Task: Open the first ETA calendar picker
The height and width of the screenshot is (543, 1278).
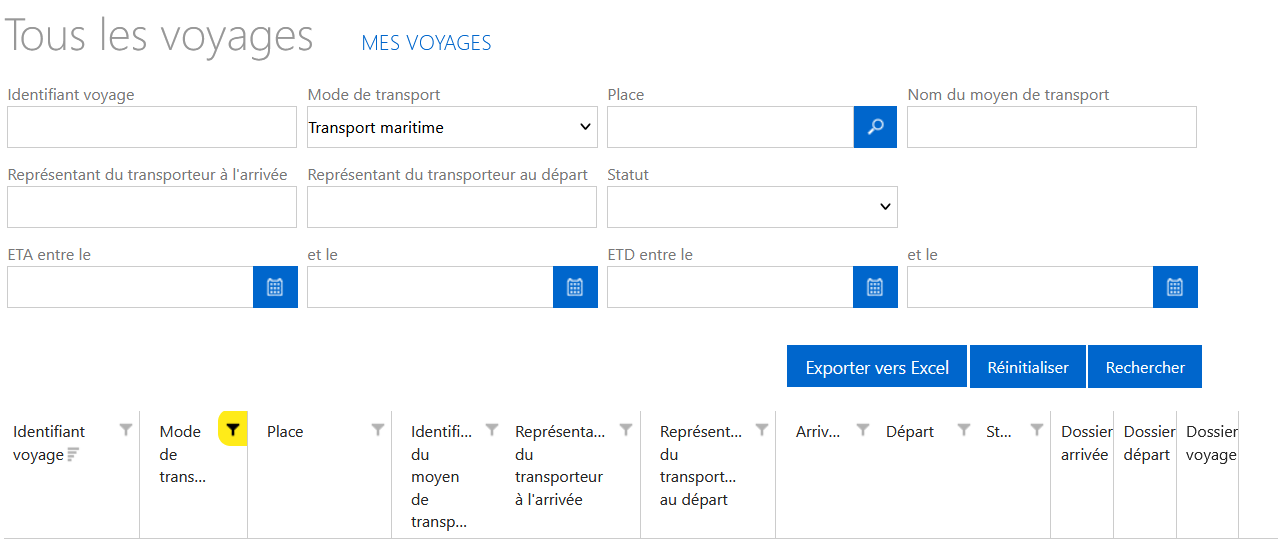Action: tap(275, 287)
